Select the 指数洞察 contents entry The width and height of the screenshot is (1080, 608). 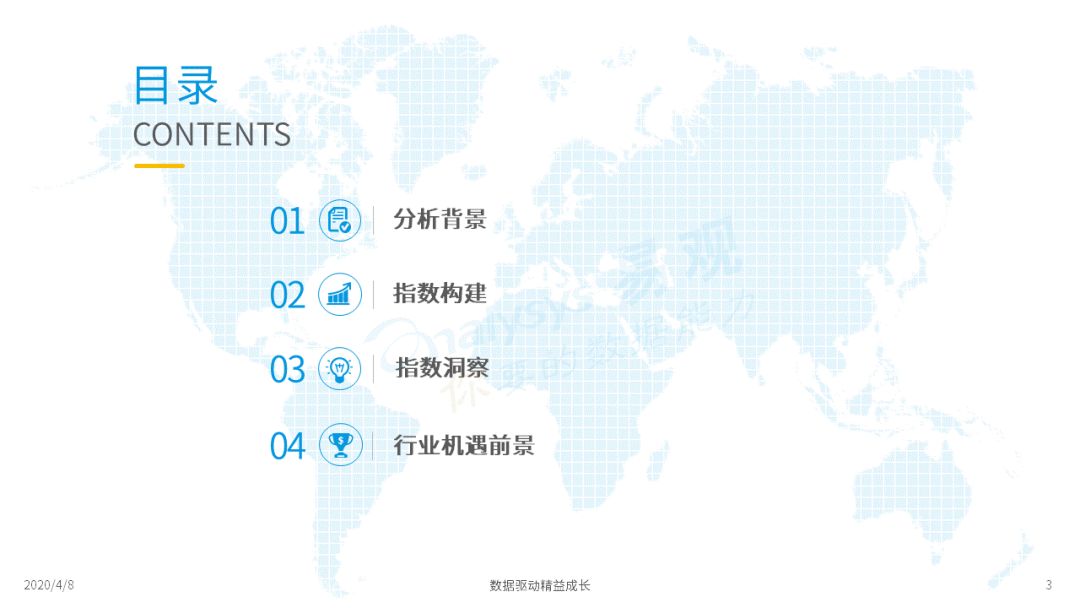(x=442, y=369)
